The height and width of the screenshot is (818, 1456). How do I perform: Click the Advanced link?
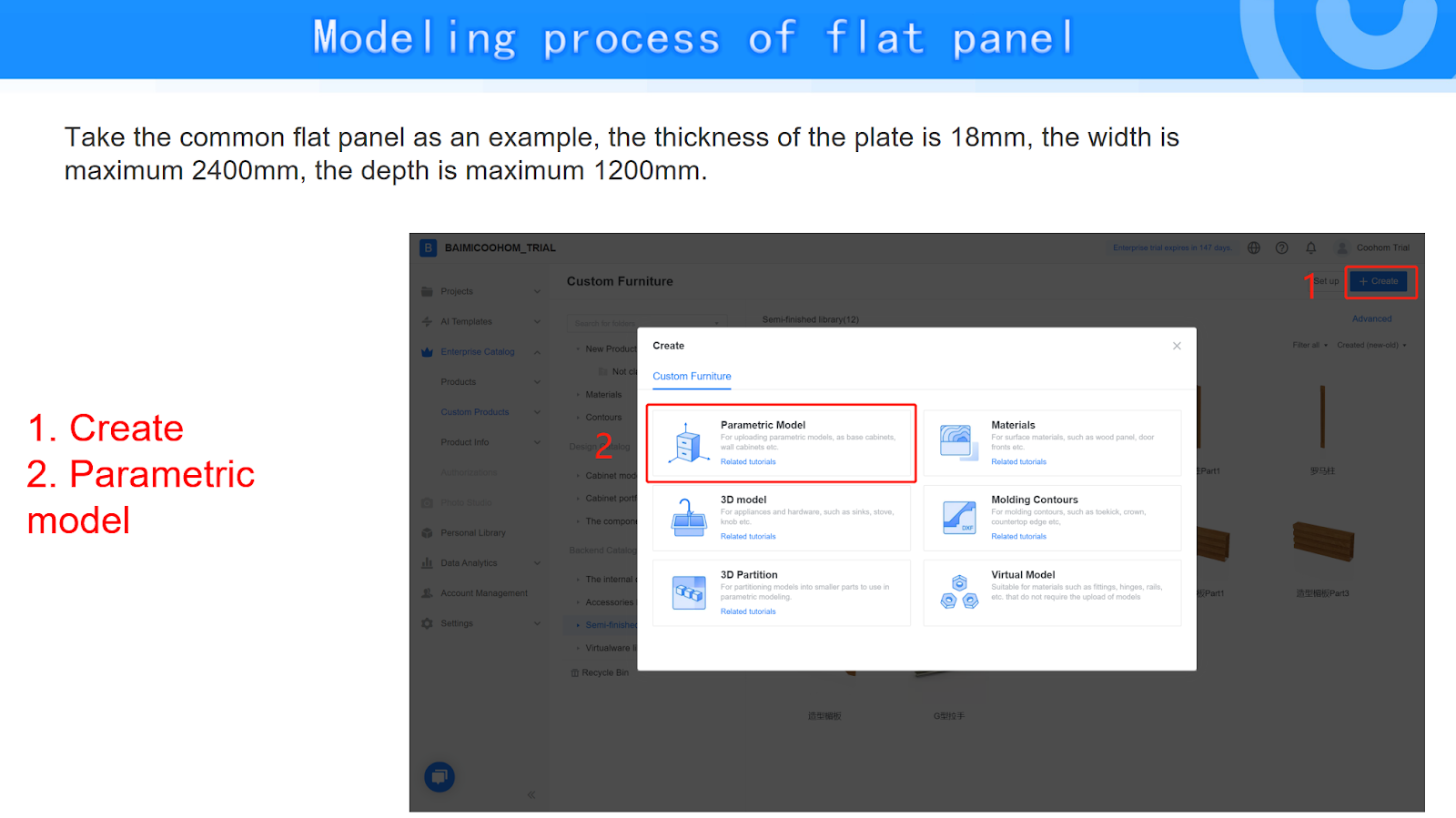click(x=1371, y=318)
